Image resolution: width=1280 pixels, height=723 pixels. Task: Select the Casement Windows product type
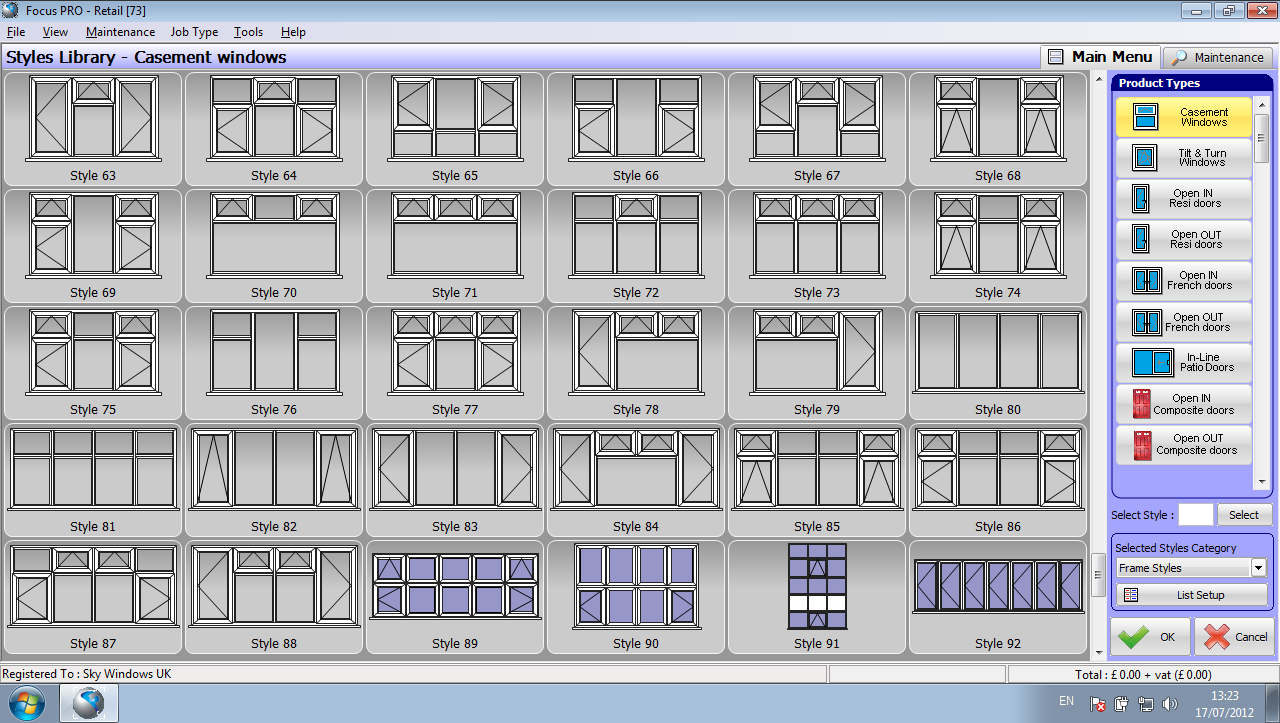pyautogui.click(x=1183, y=117)
